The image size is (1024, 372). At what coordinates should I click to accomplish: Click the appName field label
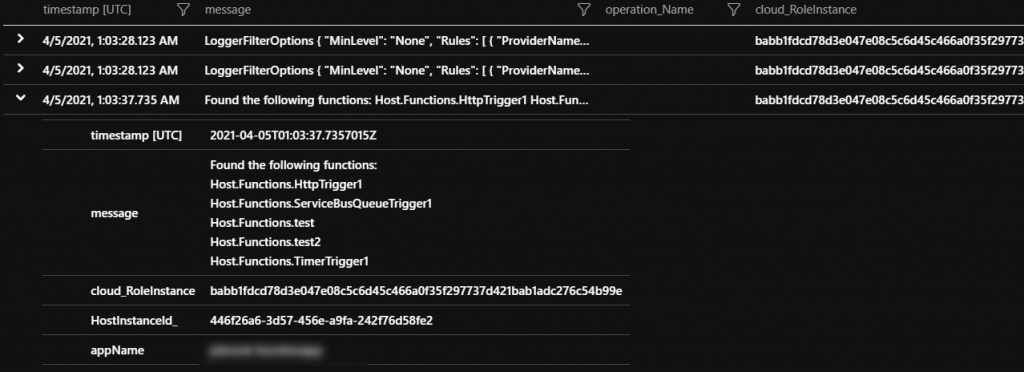[x=118, y=350]
